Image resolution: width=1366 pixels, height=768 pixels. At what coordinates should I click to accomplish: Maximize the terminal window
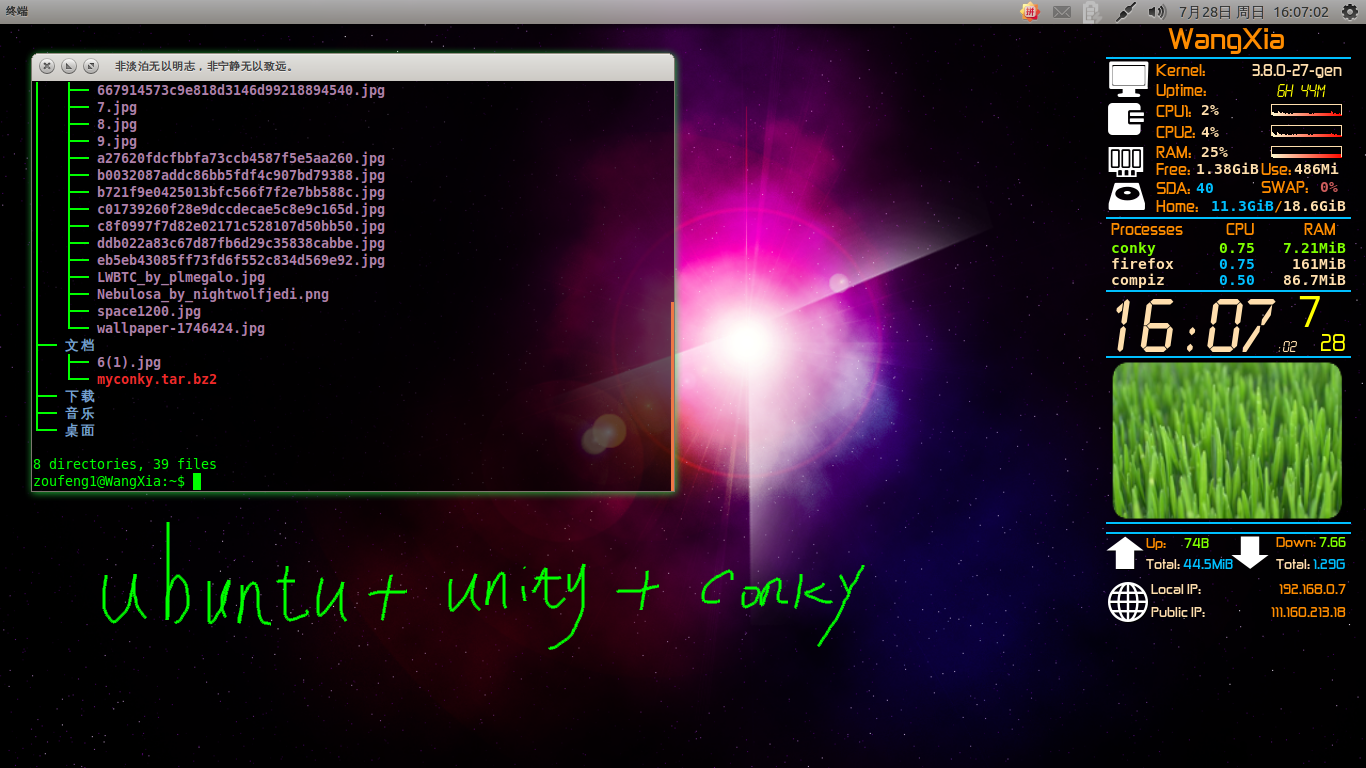90,66
